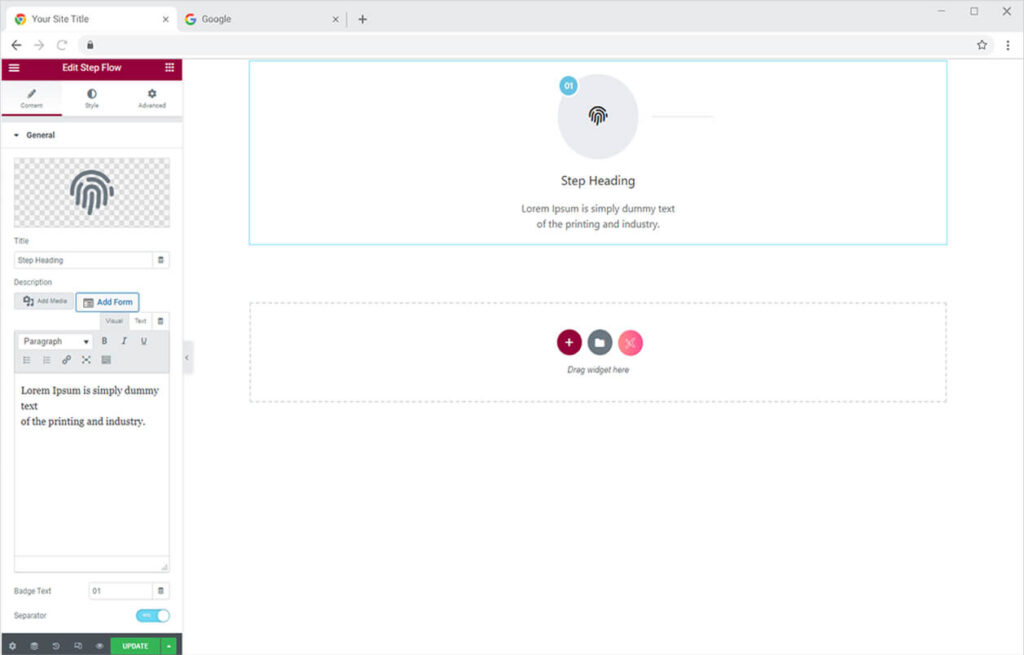Toggle preview with the eye icon
1024x655 pixels.
(99, 646)
